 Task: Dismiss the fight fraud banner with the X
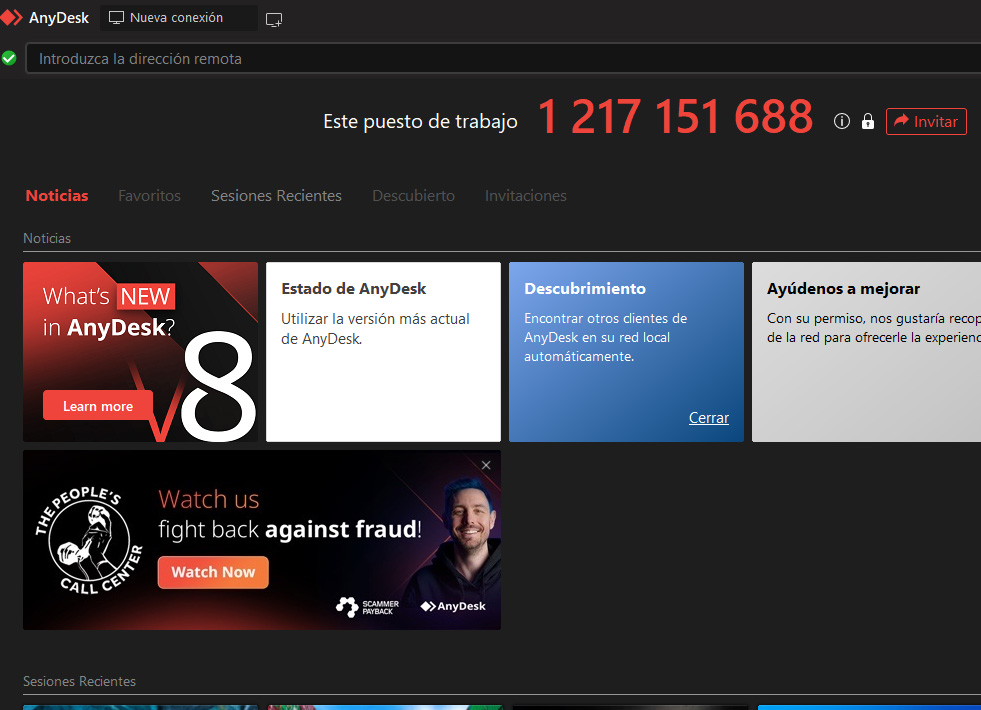pos(486,464)
